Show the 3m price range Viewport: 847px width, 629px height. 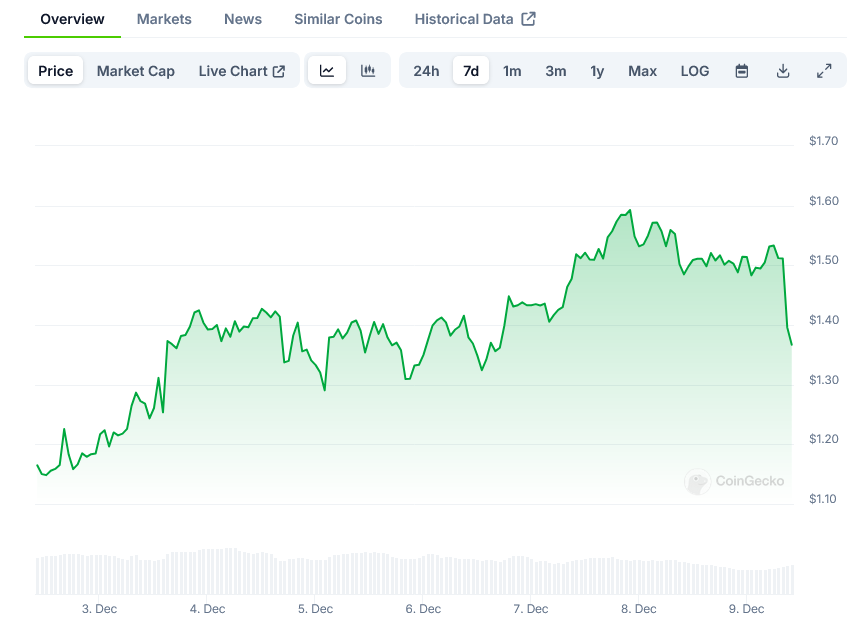coord(556,71)
